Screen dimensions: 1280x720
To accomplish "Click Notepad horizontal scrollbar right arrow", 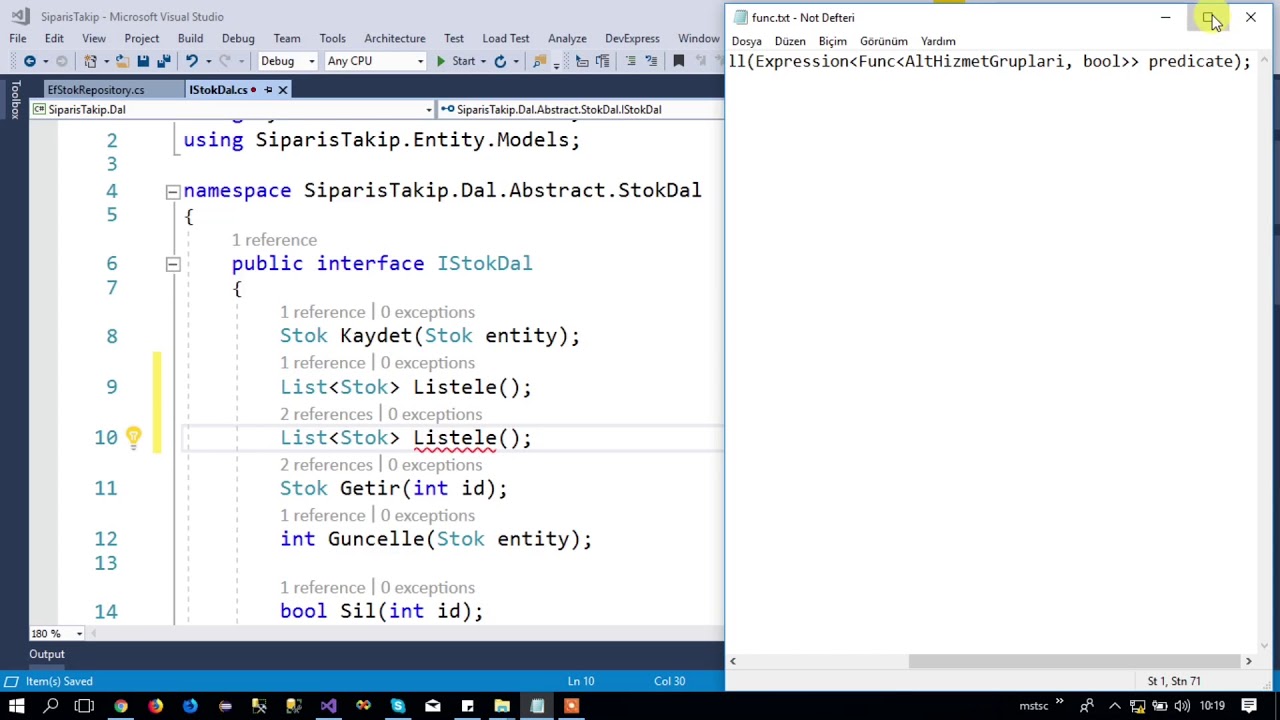I will (x=1248, y=661).
